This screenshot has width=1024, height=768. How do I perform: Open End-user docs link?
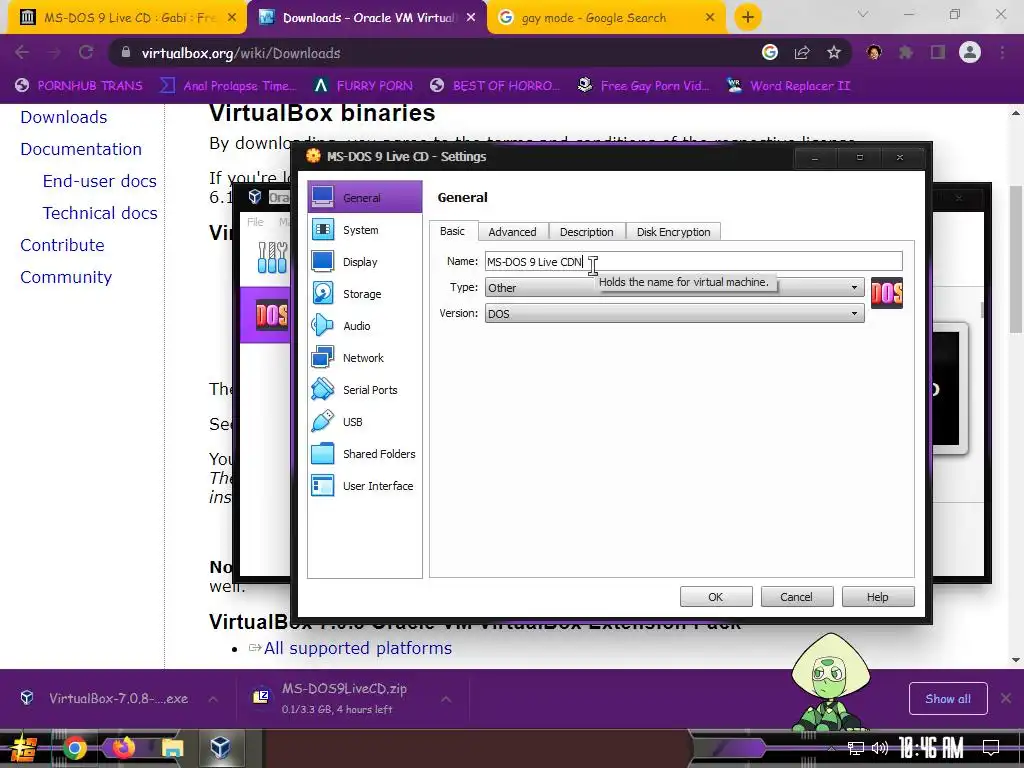99,181
